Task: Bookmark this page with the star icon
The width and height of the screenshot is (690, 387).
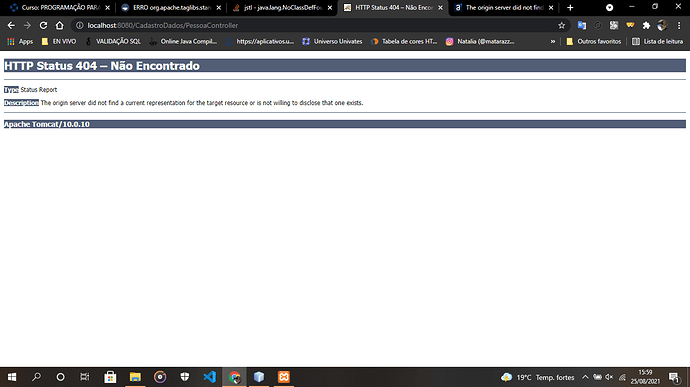Action: click(x=562, y=26)
